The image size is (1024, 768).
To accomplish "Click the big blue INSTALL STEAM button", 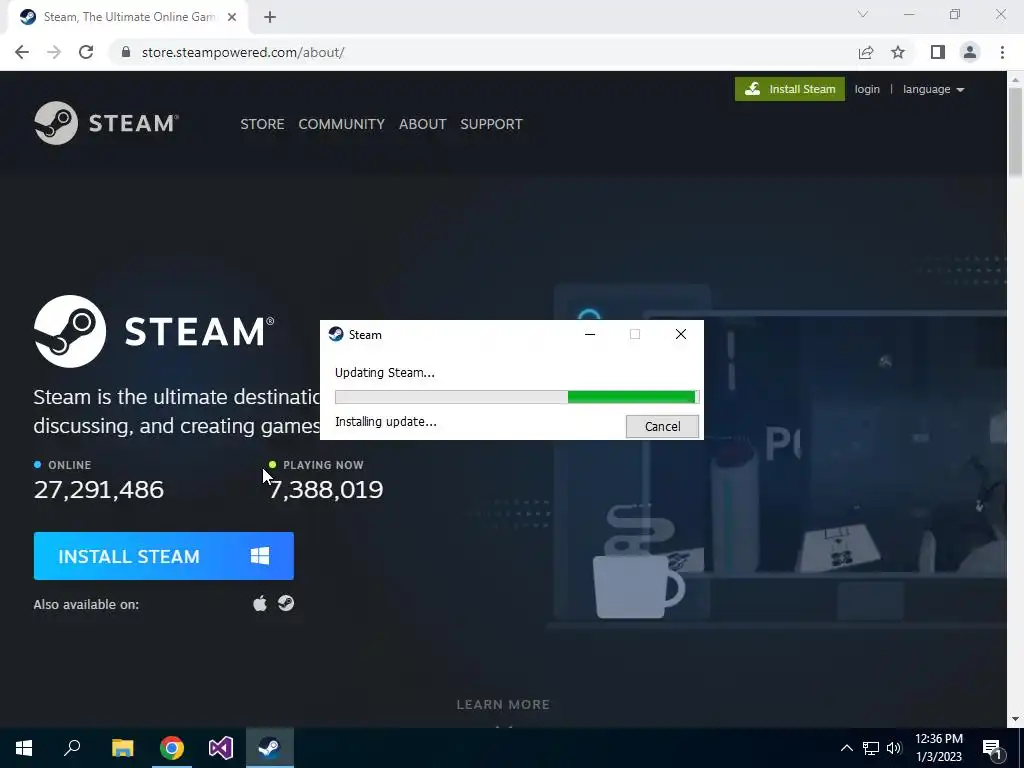I will tap(164, 556).
